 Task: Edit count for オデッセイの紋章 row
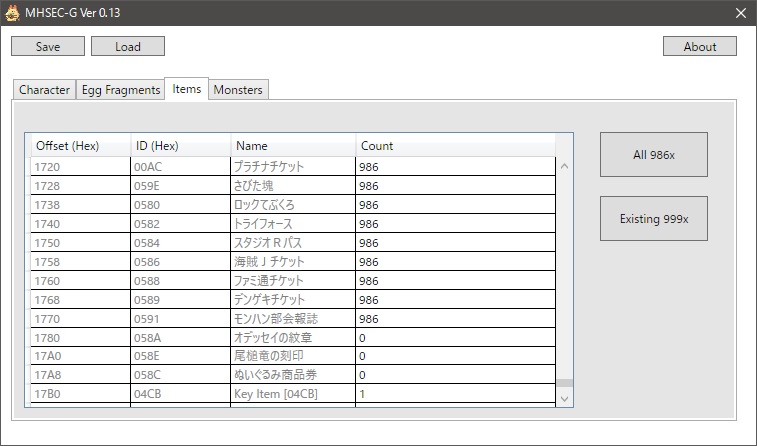click(x=455, y=337)
